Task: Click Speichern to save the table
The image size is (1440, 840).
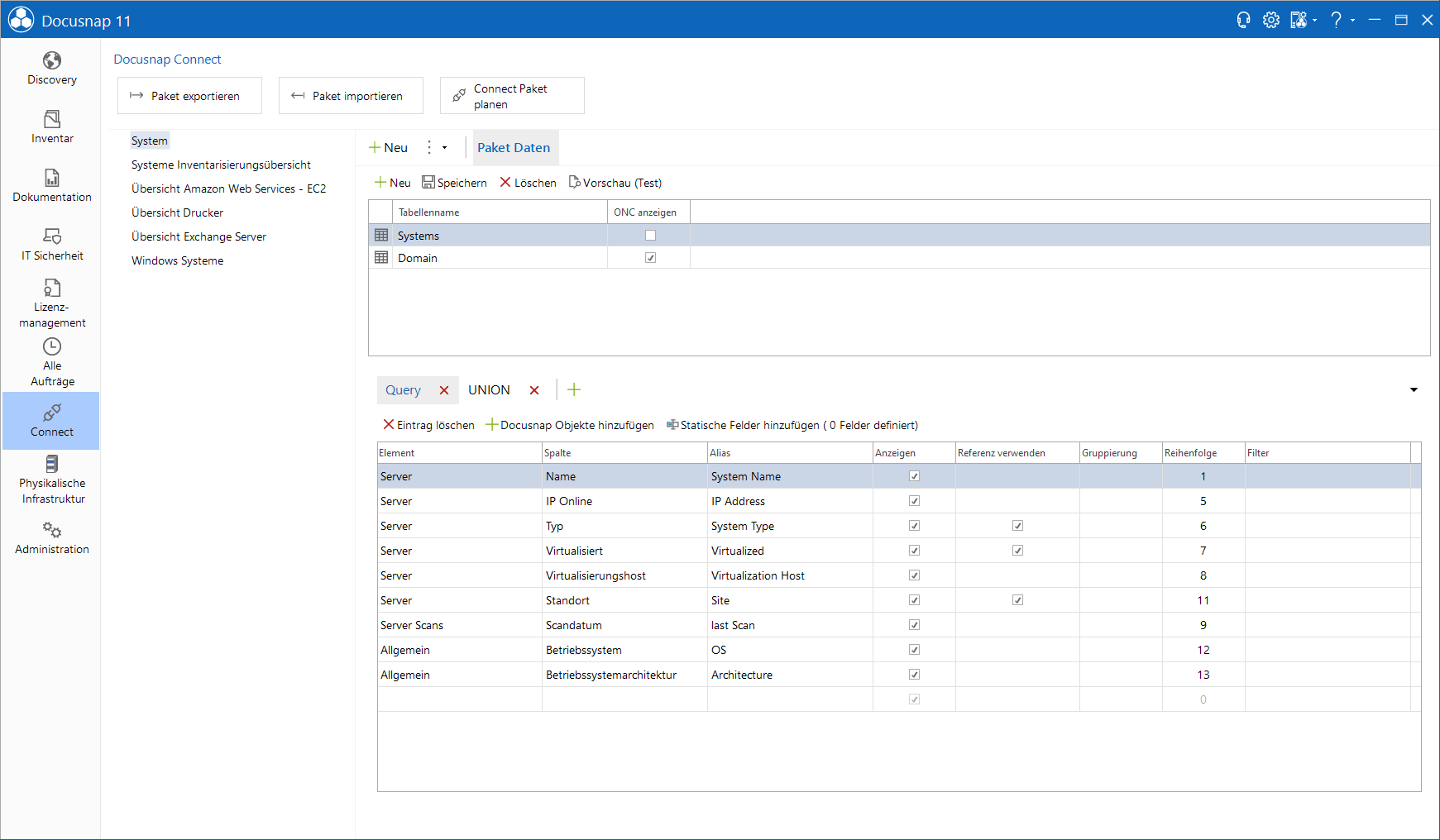Action: [454, 183]
